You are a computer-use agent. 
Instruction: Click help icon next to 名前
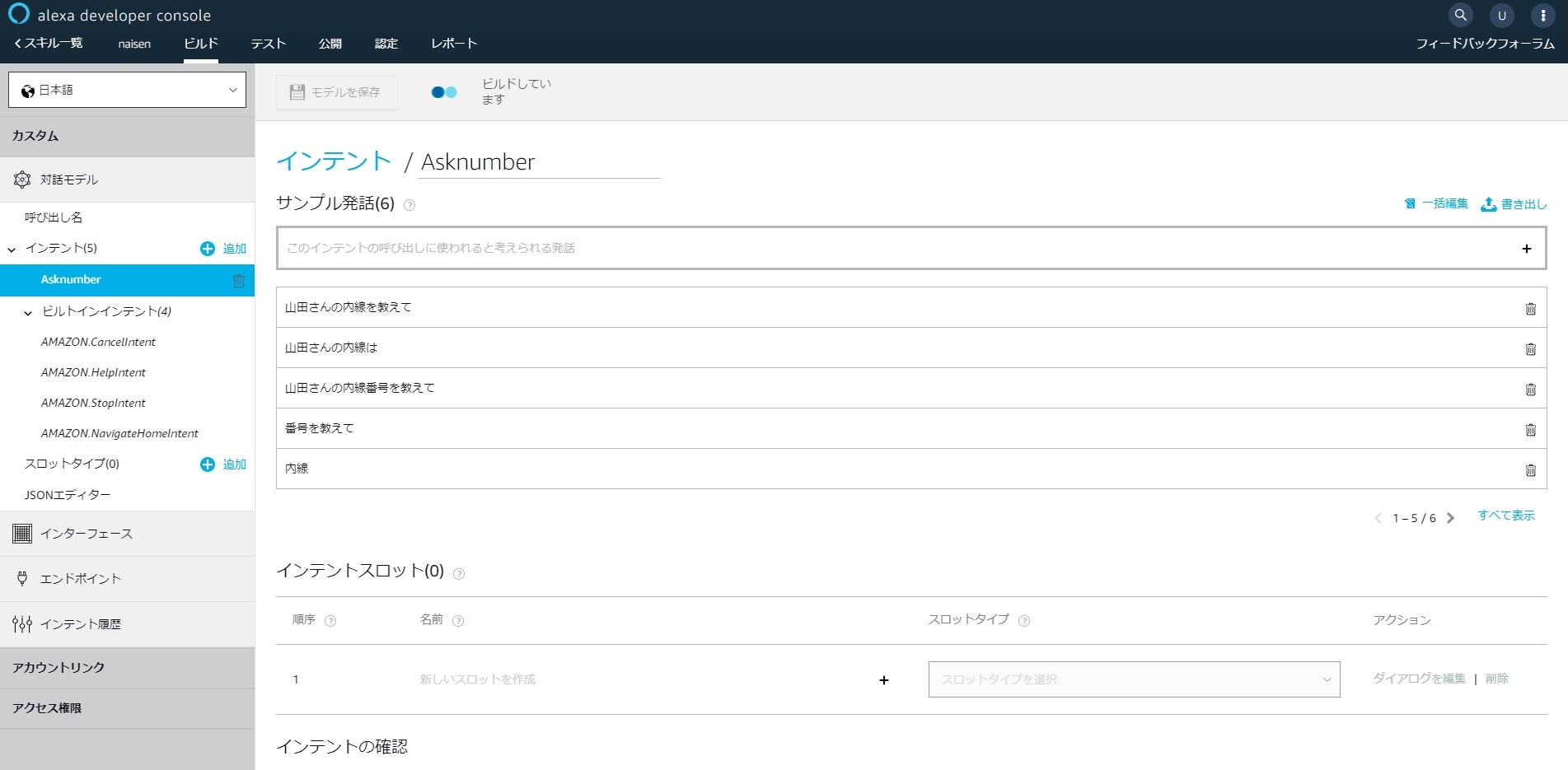pos(458,621)
